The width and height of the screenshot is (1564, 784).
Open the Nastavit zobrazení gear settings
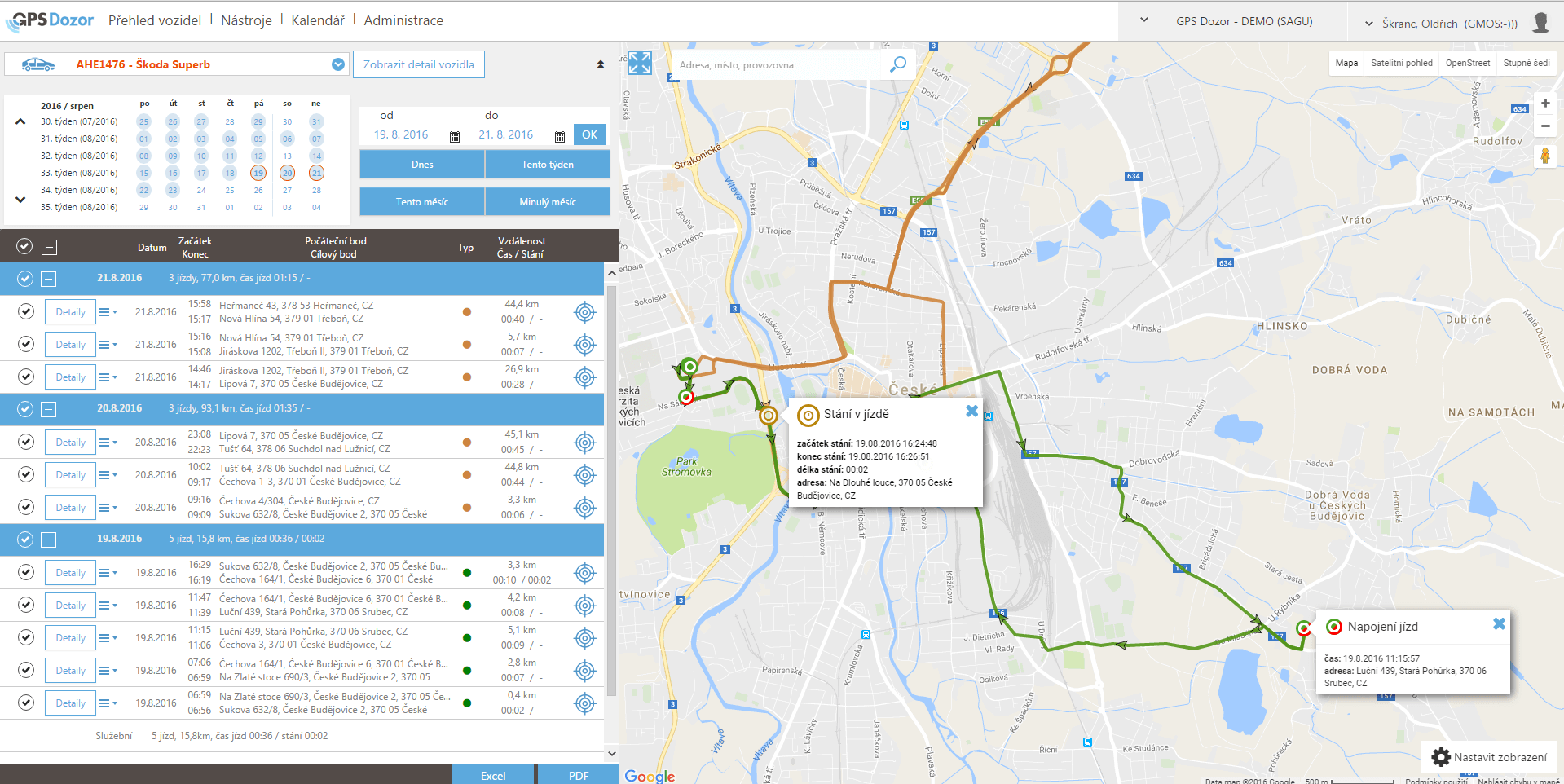(x=1441, y=757)
